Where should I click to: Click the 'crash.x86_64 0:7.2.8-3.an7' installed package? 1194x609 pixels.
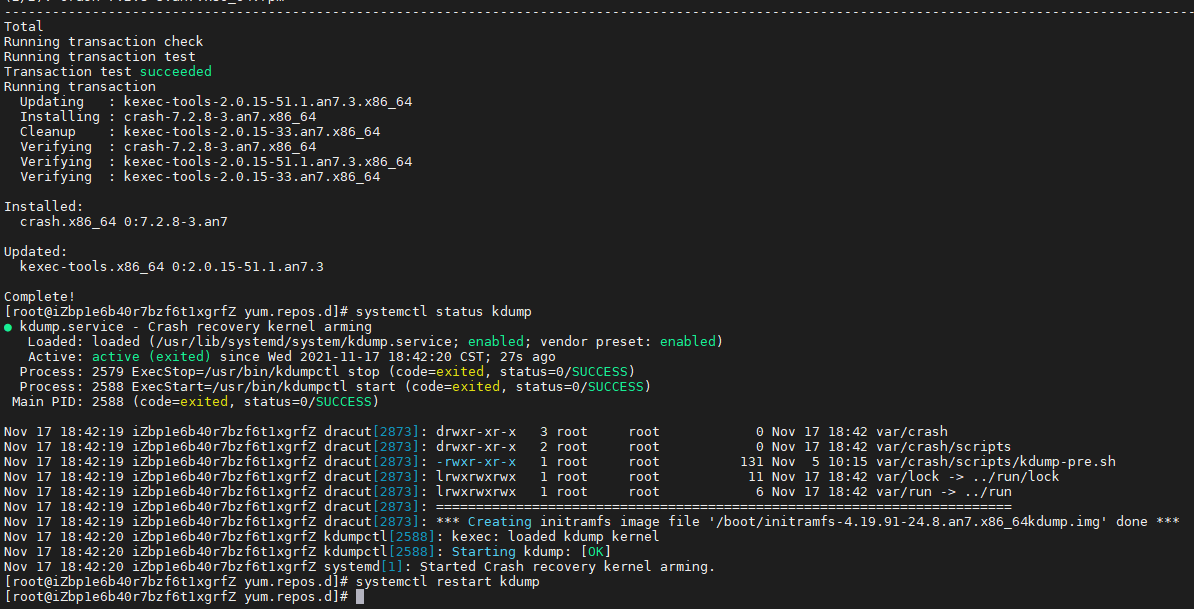(x=123, y=222)
